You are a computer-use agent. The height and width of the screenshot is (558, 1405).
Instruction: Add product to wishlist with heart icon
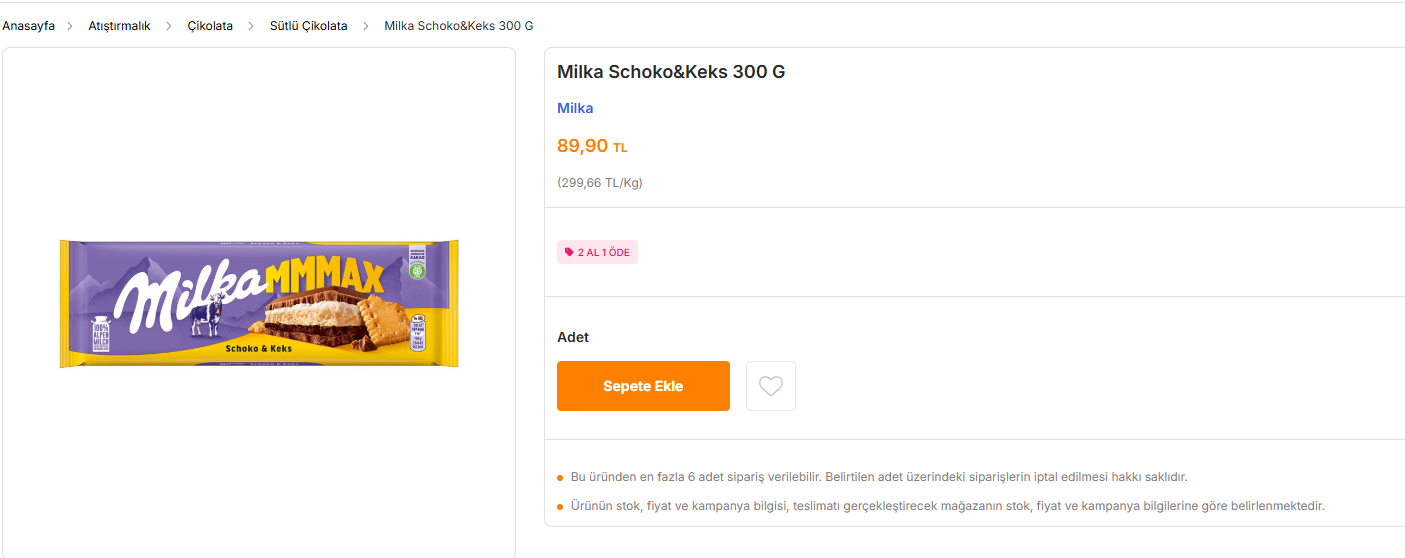click(x=771, y=386)
